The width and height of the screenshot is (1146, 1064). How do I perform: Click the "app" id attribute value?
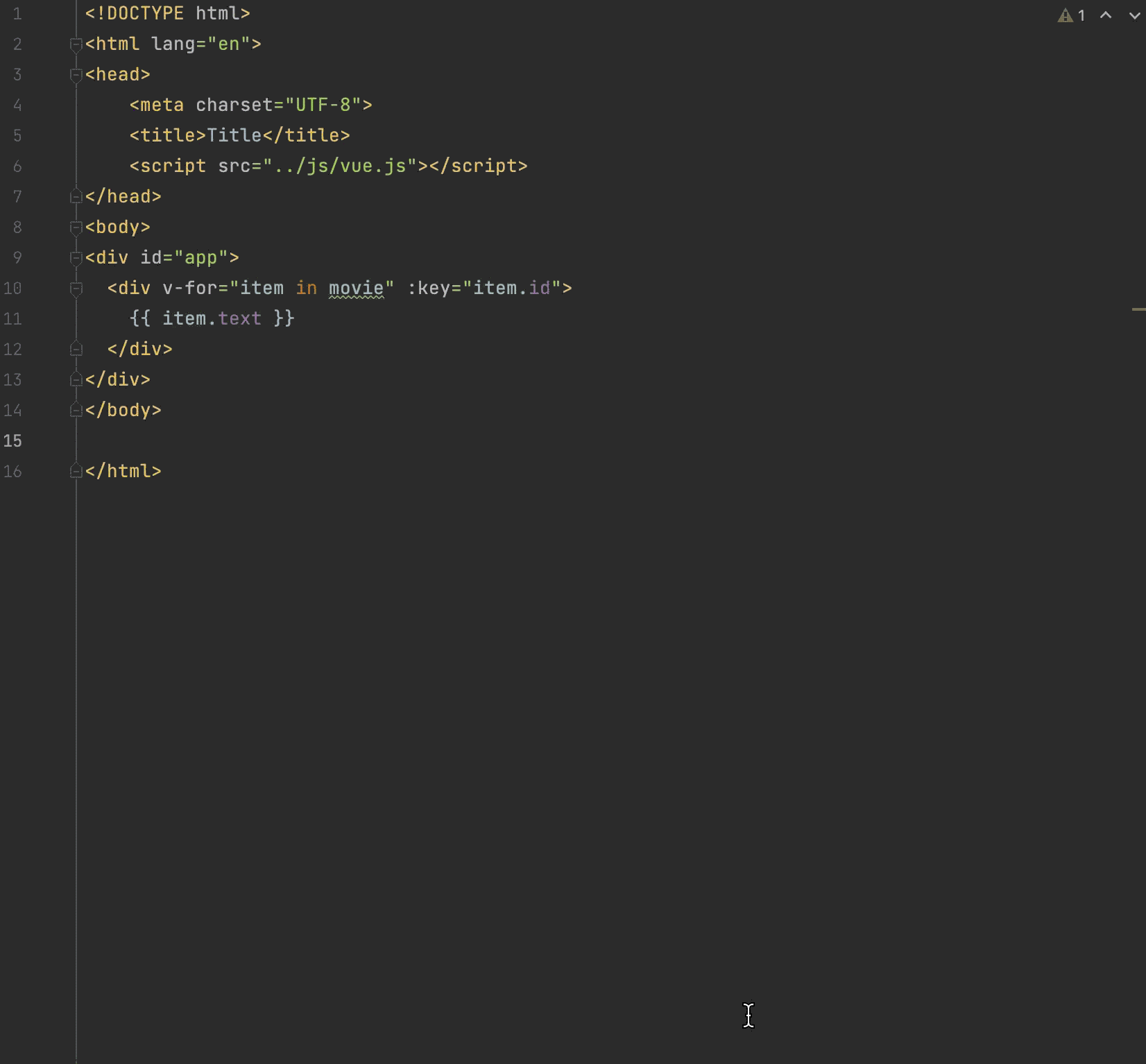coord(200,257)
